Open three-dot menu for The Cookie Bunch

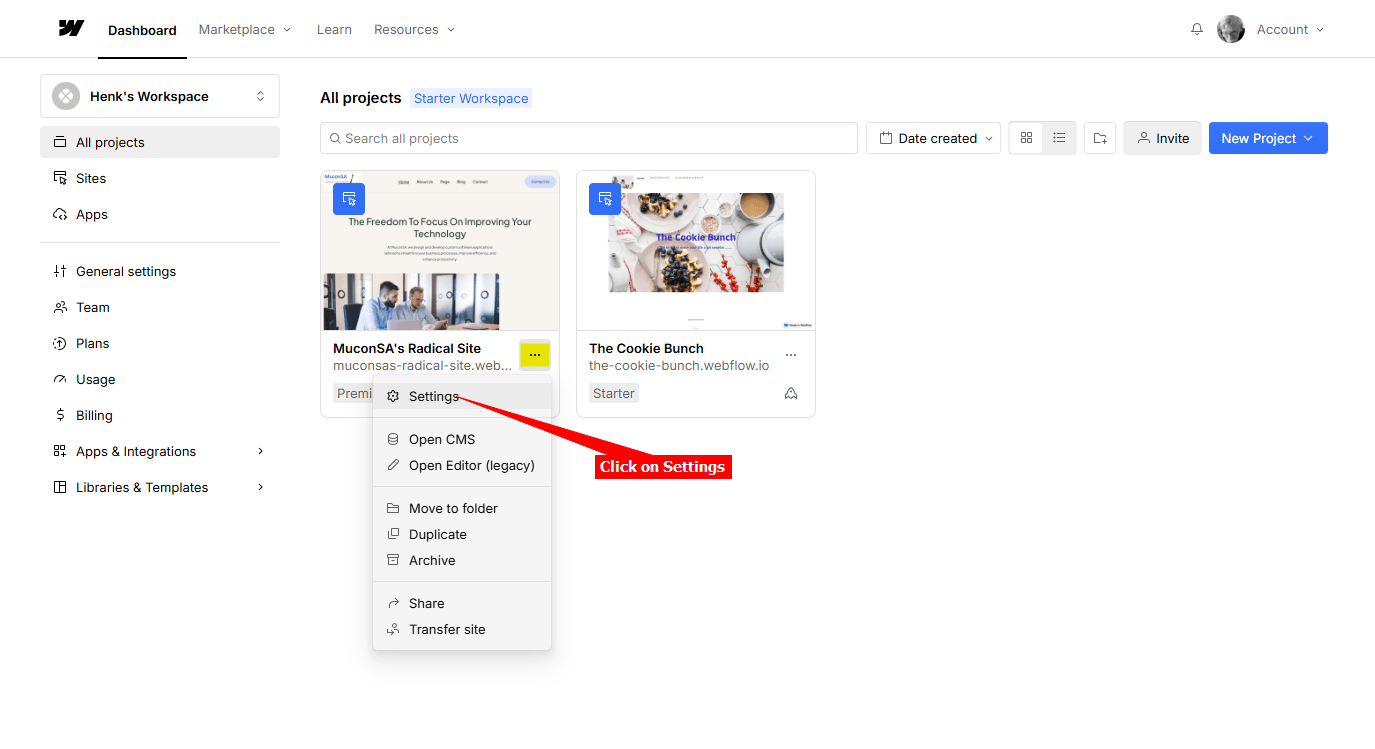pyautogui.click(x=791, y=355)
